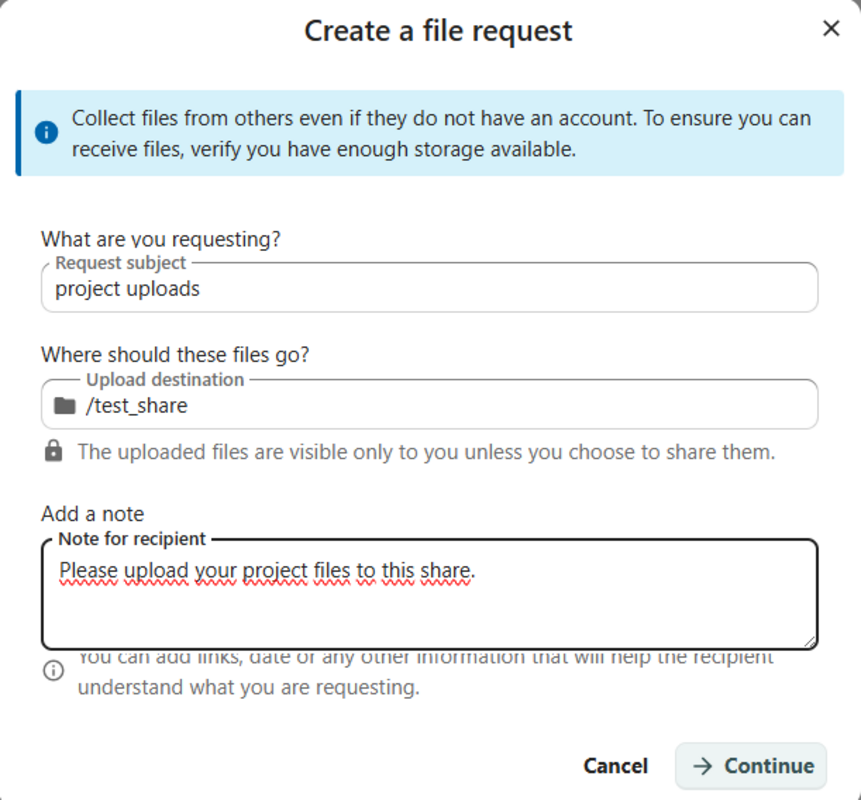Click the 'understand what you are requesting' hint text
The width and height of the screenshot is (861, 800).
tap(248, 688)
